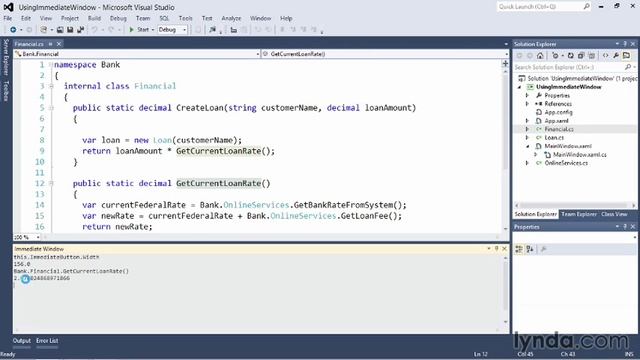Screen dimensions: 640x360
Task: Select the Financial.cs editor tab
Action: click(29, 44)
